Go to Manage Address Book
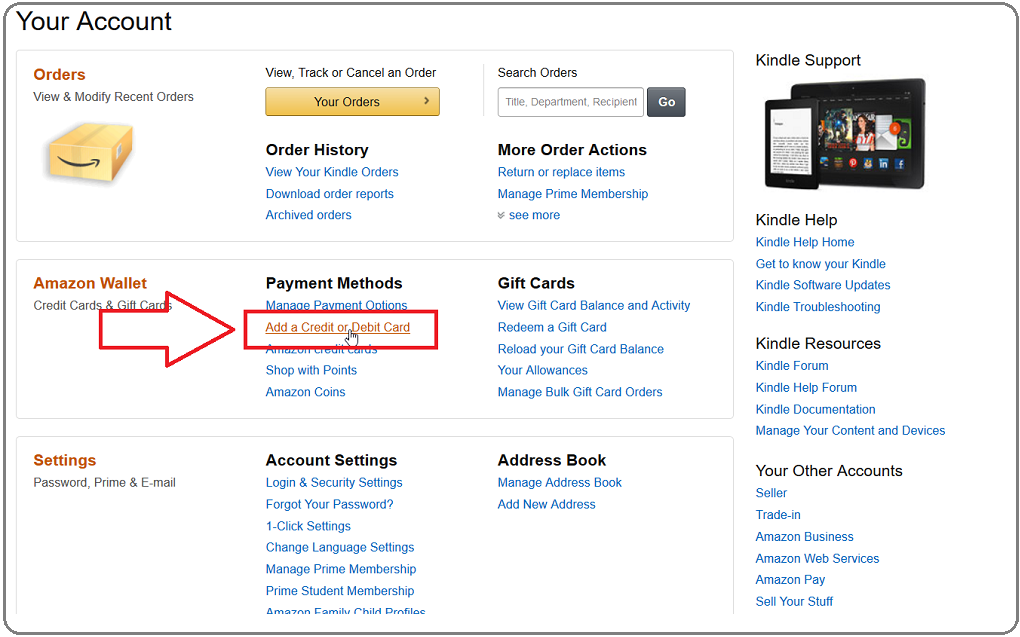This screenshot has height=637, width=1020. coord(559,483)
